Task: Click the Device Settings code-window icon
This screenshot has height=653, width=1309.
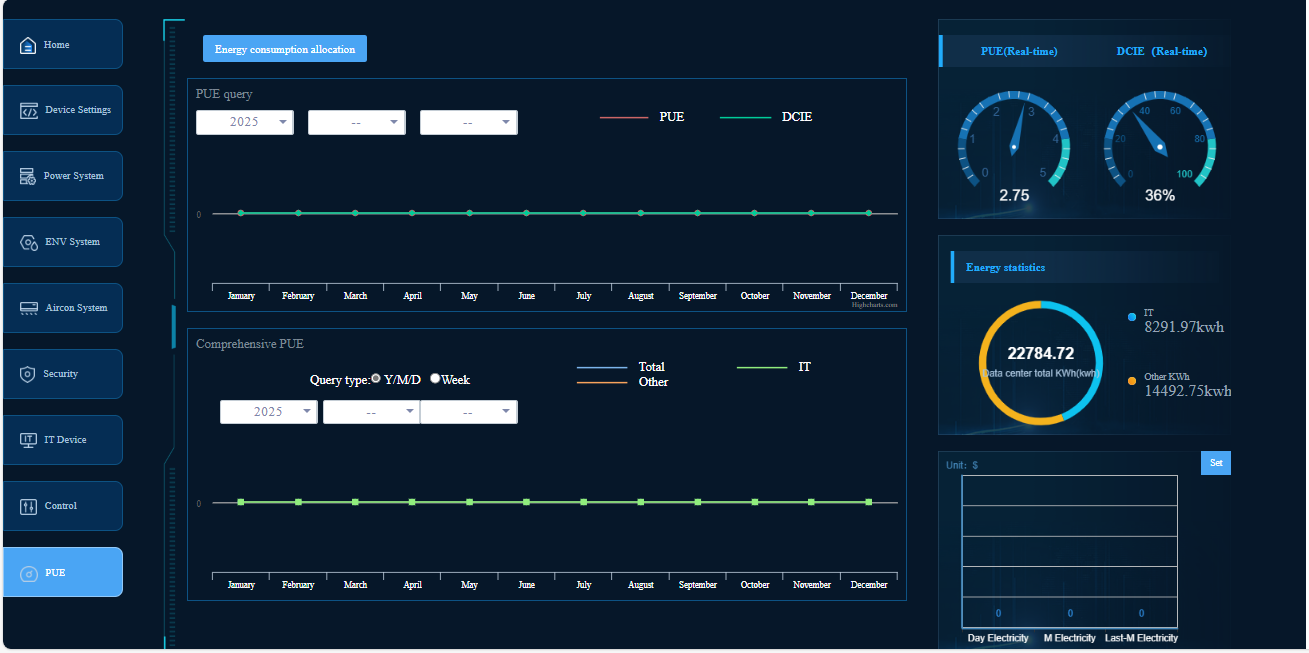Action: (29, 110)
